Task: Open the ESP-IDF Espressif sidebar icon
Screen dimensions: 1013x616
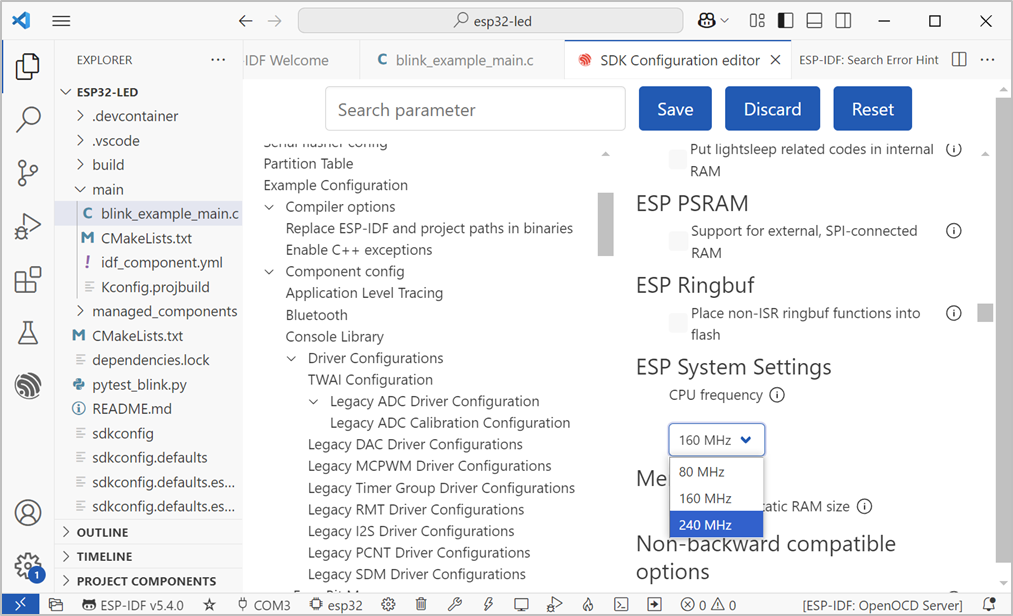Action: (x=28, y=386)
